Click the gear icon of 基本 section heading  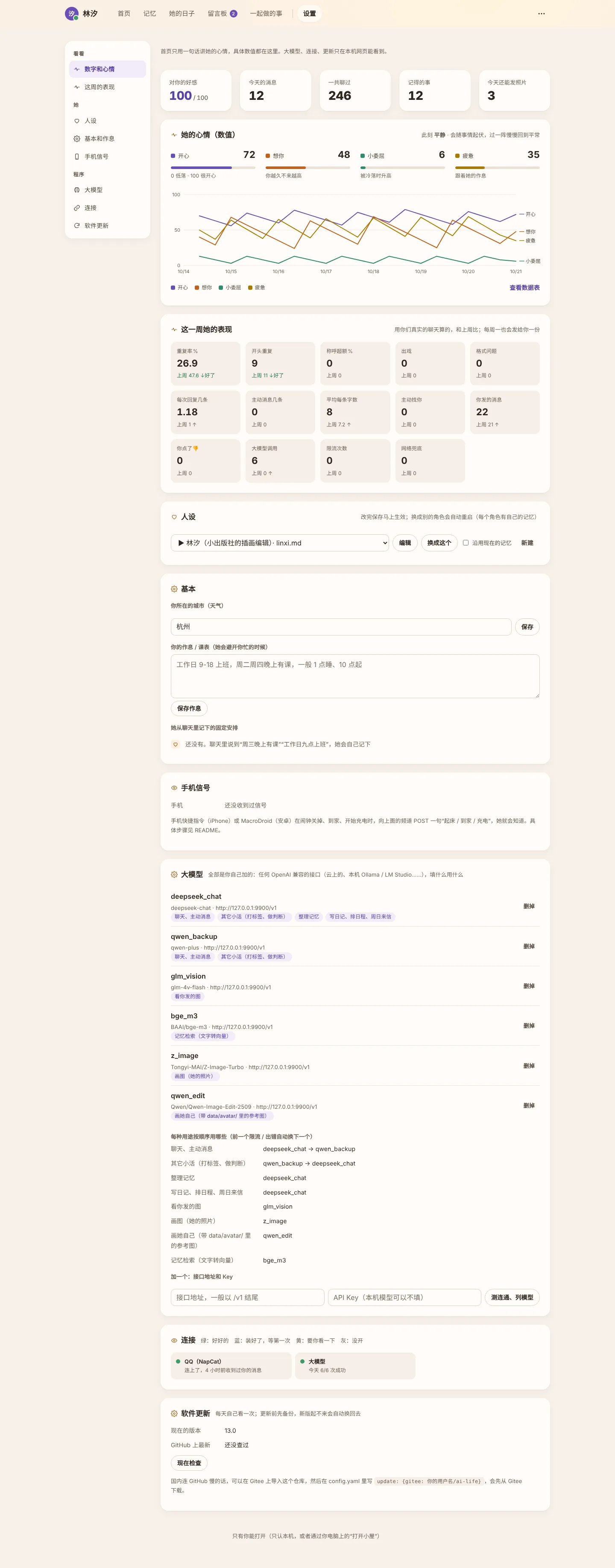tap(174, 589)
